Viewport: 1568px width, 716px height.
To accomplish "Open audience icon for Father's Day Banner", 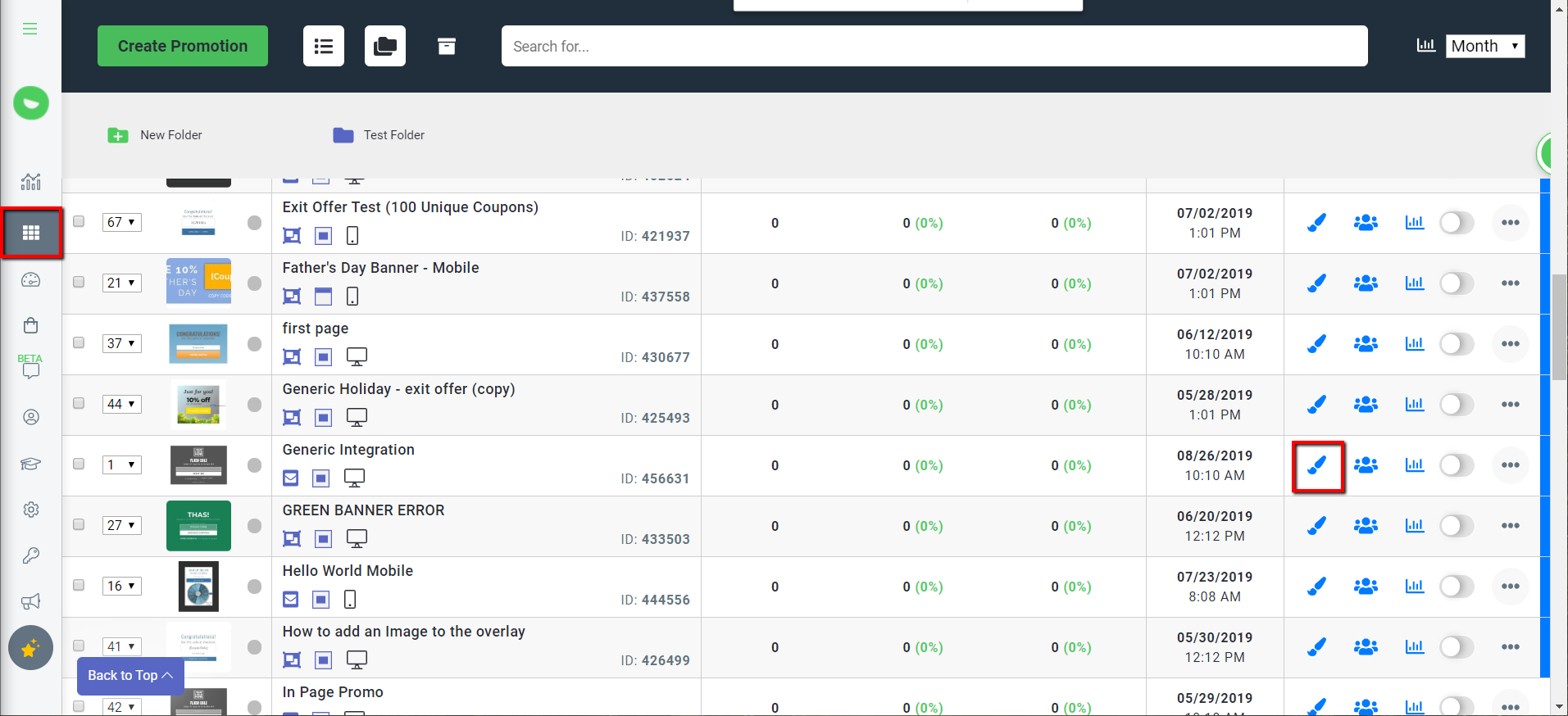I will point(1366,283).
